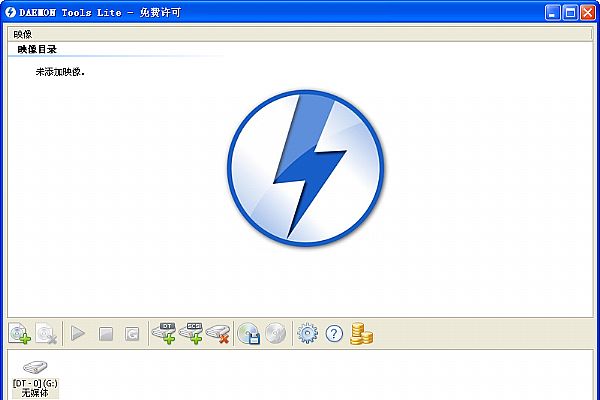Open Help with the question mark icon

coord(334,334)
